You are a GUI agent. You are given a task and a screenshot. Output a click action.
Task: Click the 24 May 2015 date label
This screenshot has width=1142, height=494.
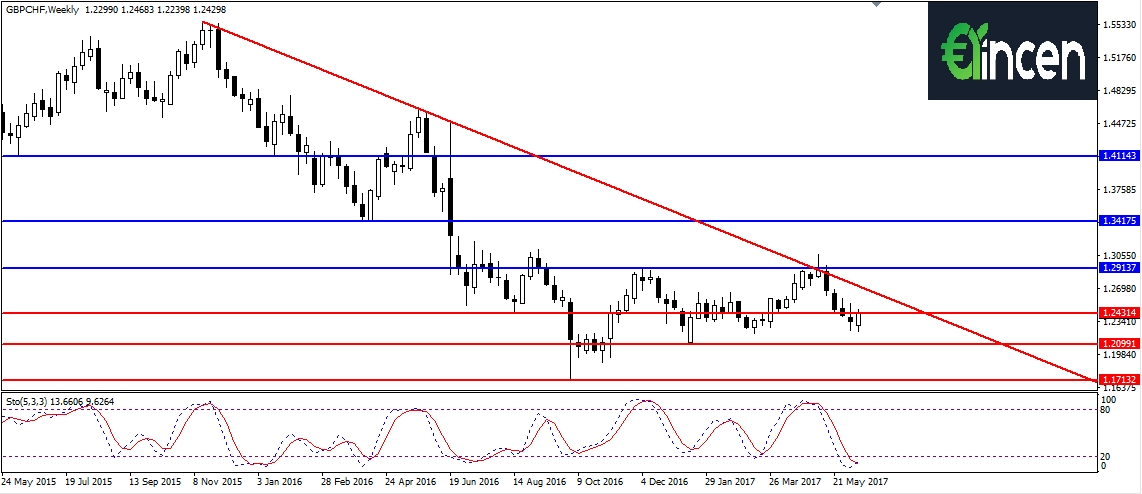coord(28,482)
